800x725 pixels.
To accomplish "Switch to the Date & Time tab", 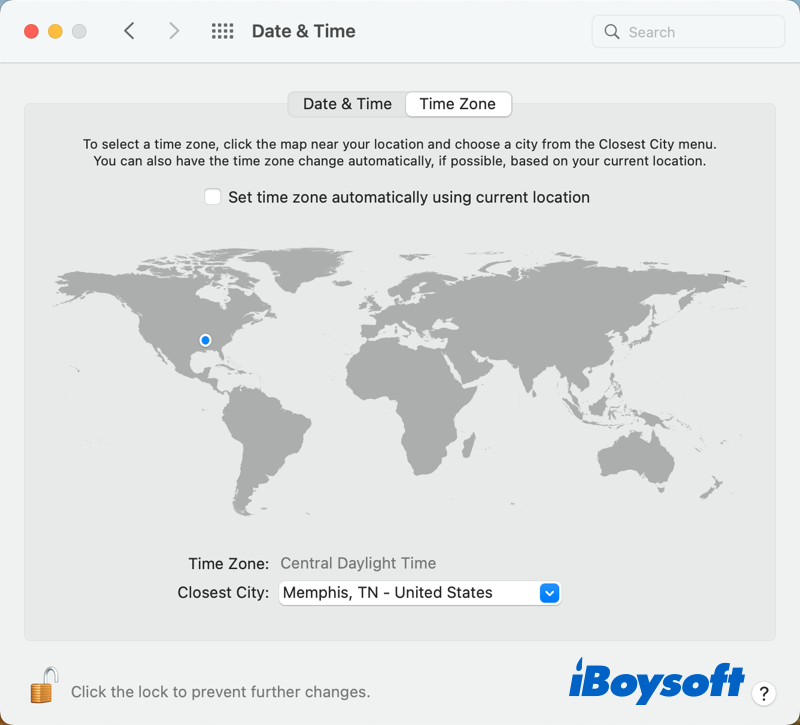I will pyautogui.click(x=347, y=103).
